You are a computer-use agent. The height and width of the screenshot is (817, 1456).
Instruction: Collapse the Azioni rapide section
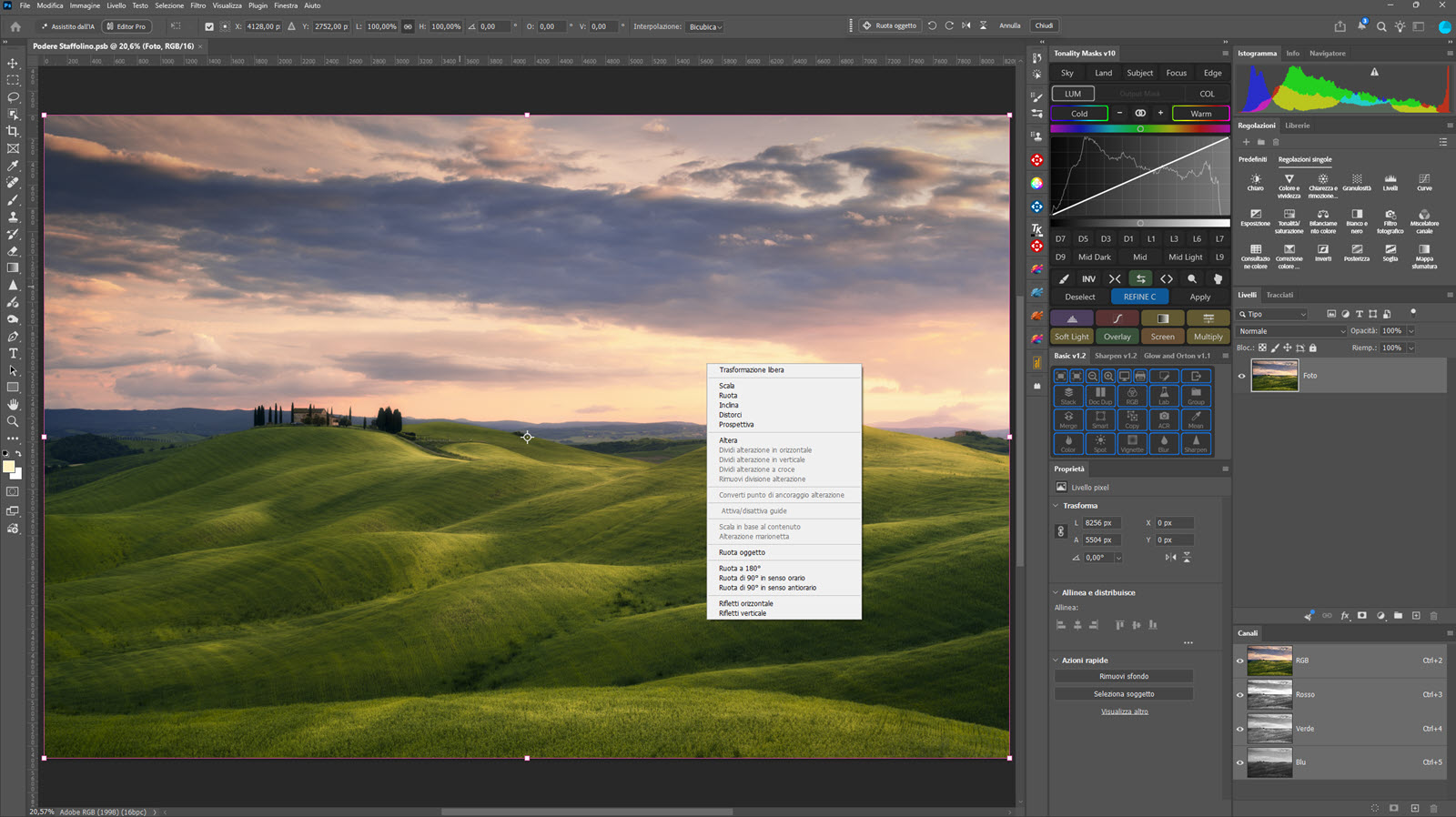(x=1056, y=661)
